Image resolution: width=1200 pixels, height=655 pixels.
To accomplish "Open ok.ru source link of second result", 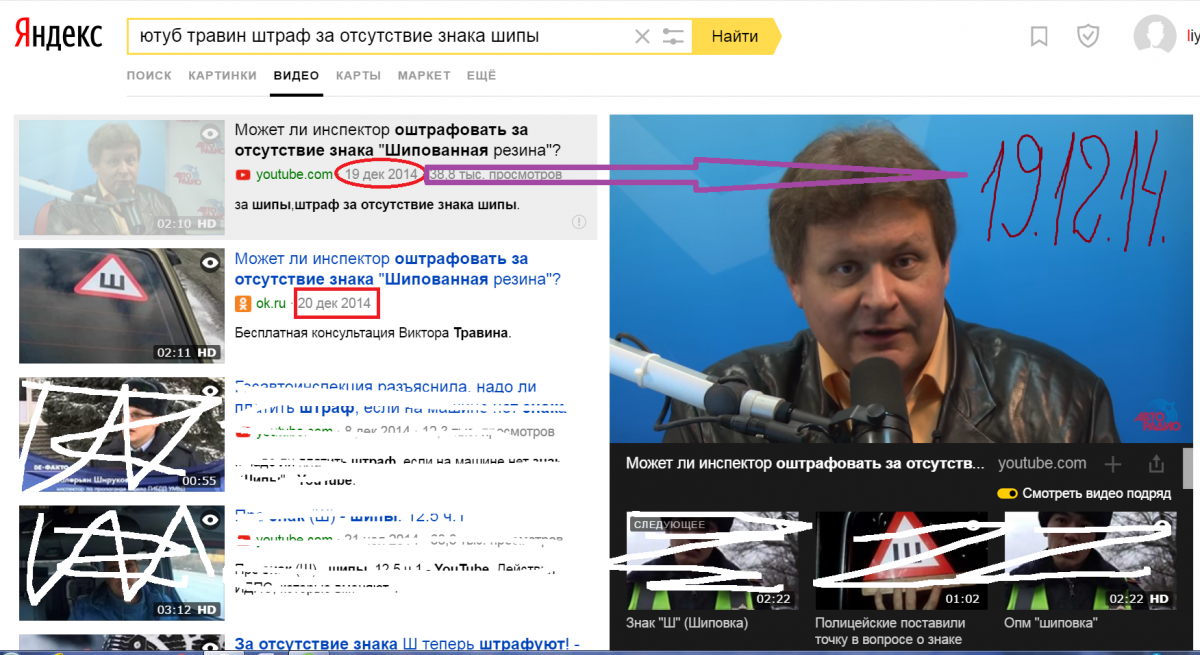I will [271, 303].
